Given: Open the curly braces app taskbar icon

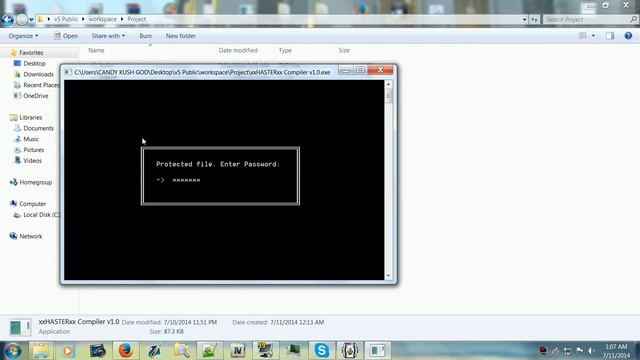Looking at the screenshot, I should coord(350,350).
